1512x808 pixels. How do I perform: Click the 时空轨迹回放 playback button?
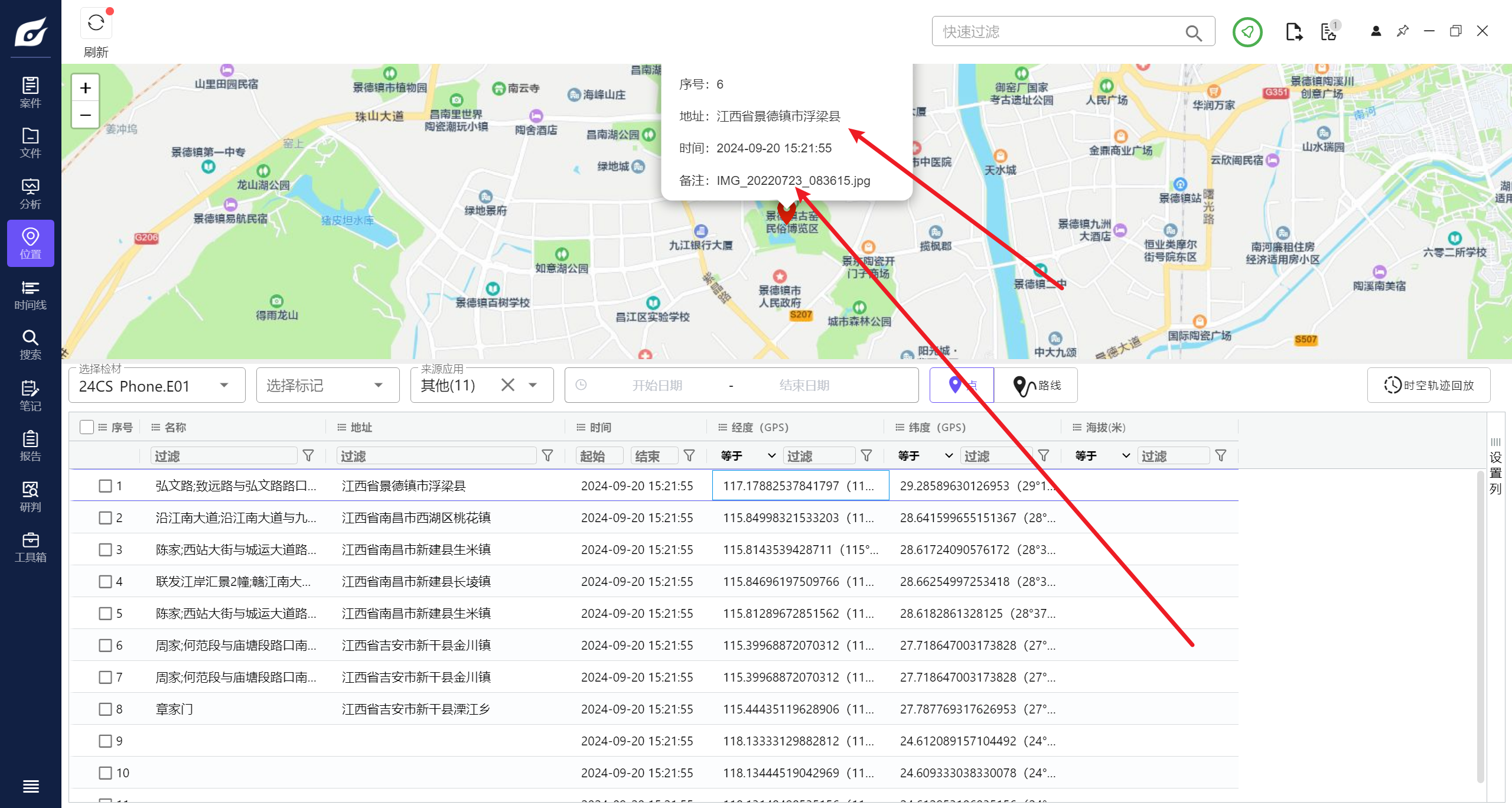pyautogui.click(x=1428, y=386)
